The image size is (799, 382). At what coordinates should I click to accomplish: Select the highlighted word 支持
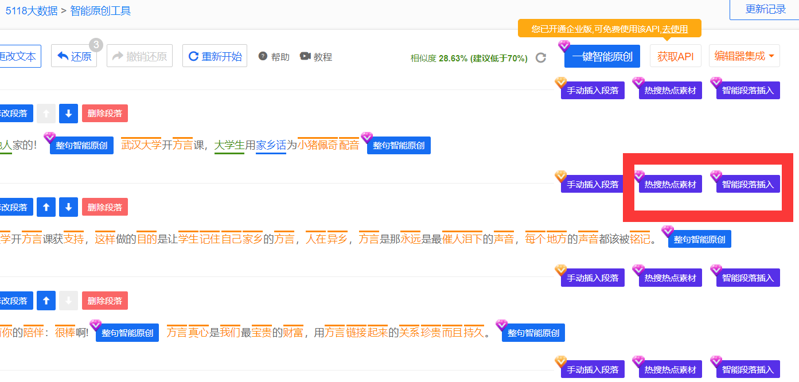pyautogui.click(x=73, y=238)
